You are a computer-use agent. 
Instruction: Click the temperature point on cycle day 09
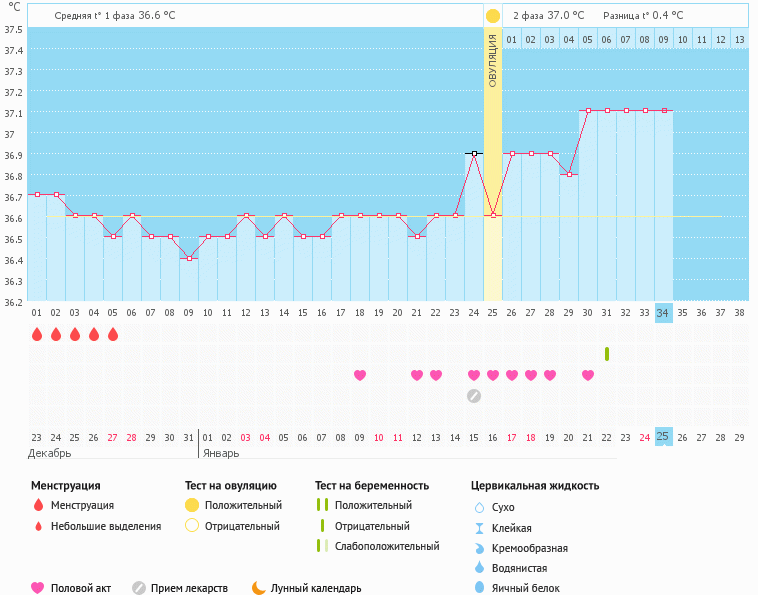click(189, 258)
